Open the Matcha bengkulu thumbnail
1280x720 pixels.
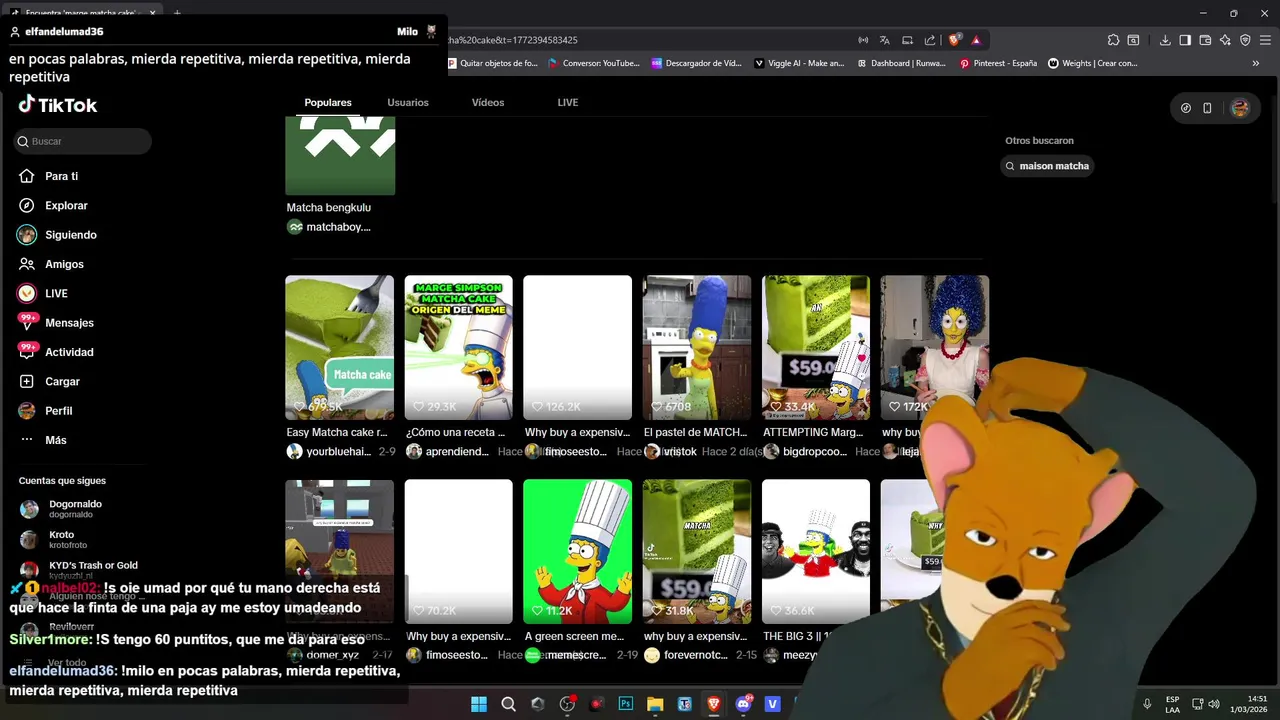coord(340,155)
